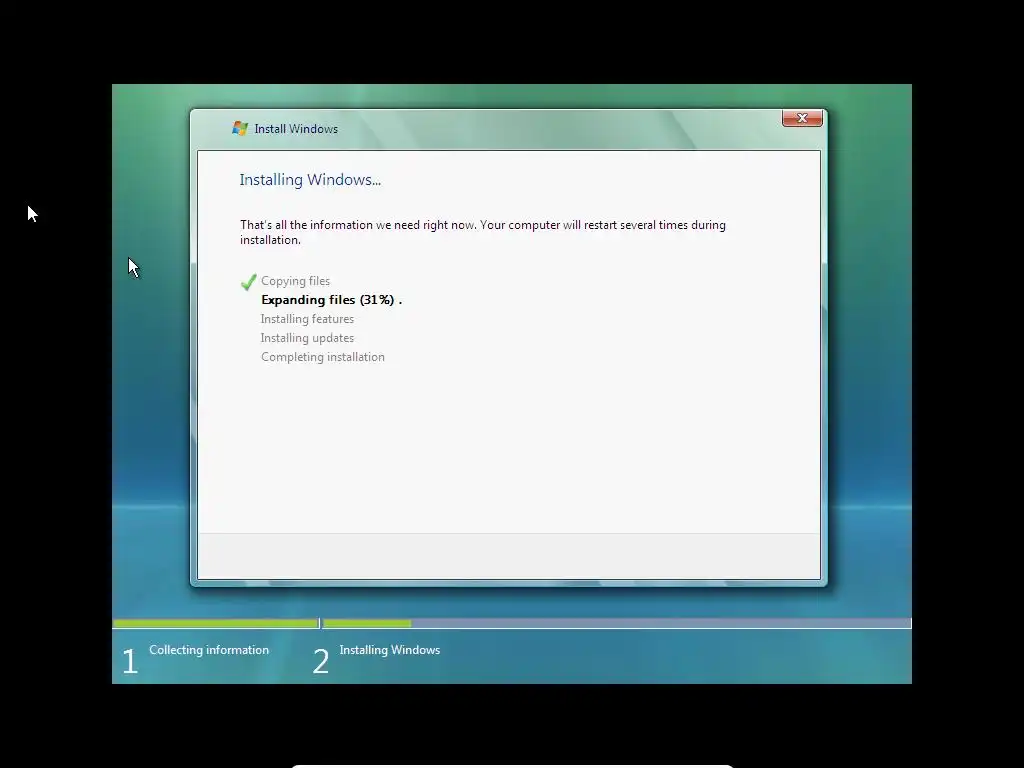This screenshot has height=768, width=1024.
Task: Select the Installing features step
Action: [x=307, y=319]
